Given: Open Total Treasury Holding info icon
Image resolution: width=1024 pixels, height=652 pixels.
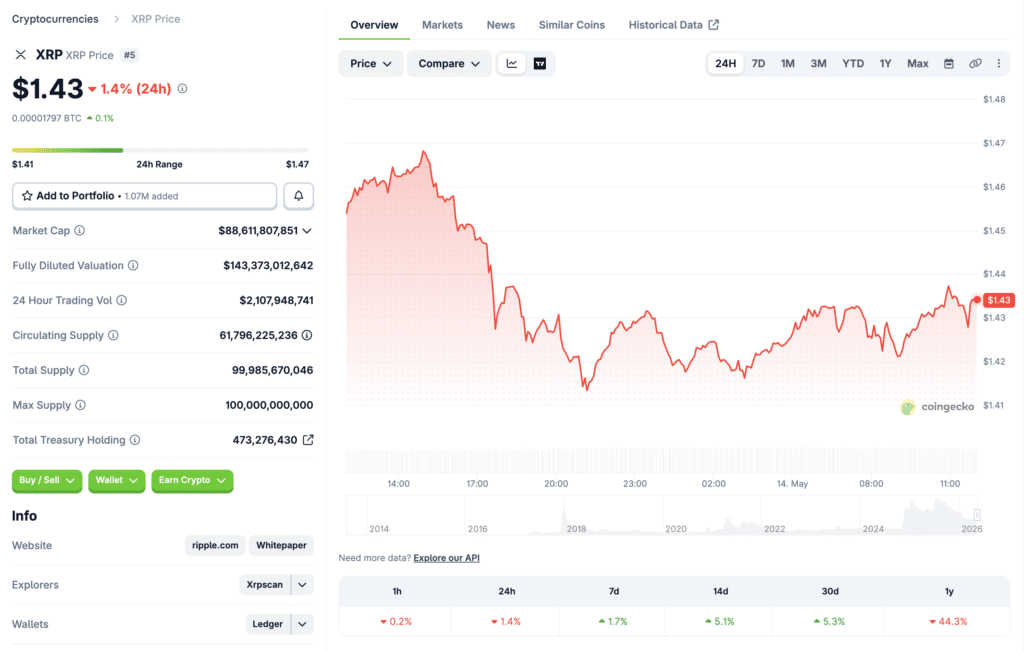Looking at the screenshot, I should pos(135,440).
